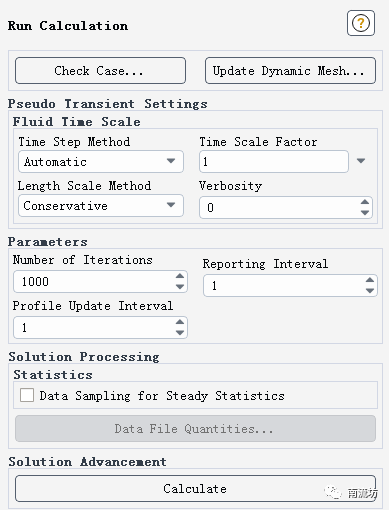The image size is (389, 510).
Task: Click the Time Scale Factor field
Action: point(274,162)
